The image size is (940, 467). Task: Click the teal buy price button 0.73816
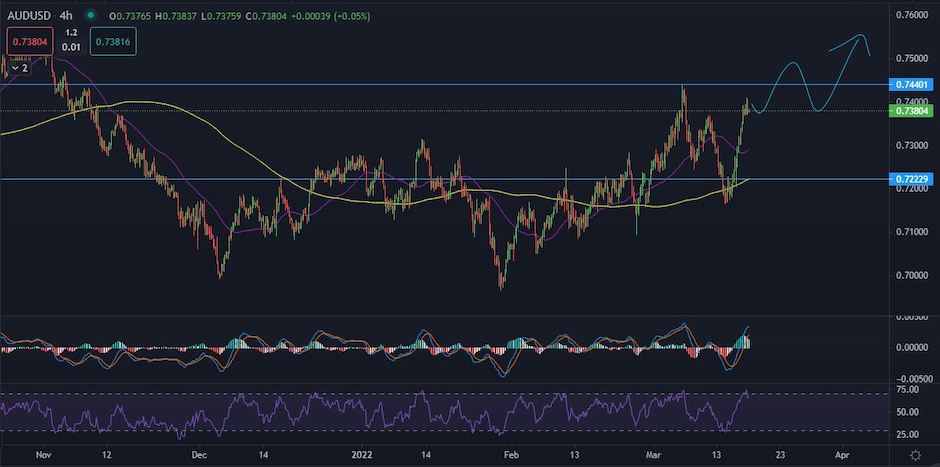pyautogui.click(x=113, y=41)
